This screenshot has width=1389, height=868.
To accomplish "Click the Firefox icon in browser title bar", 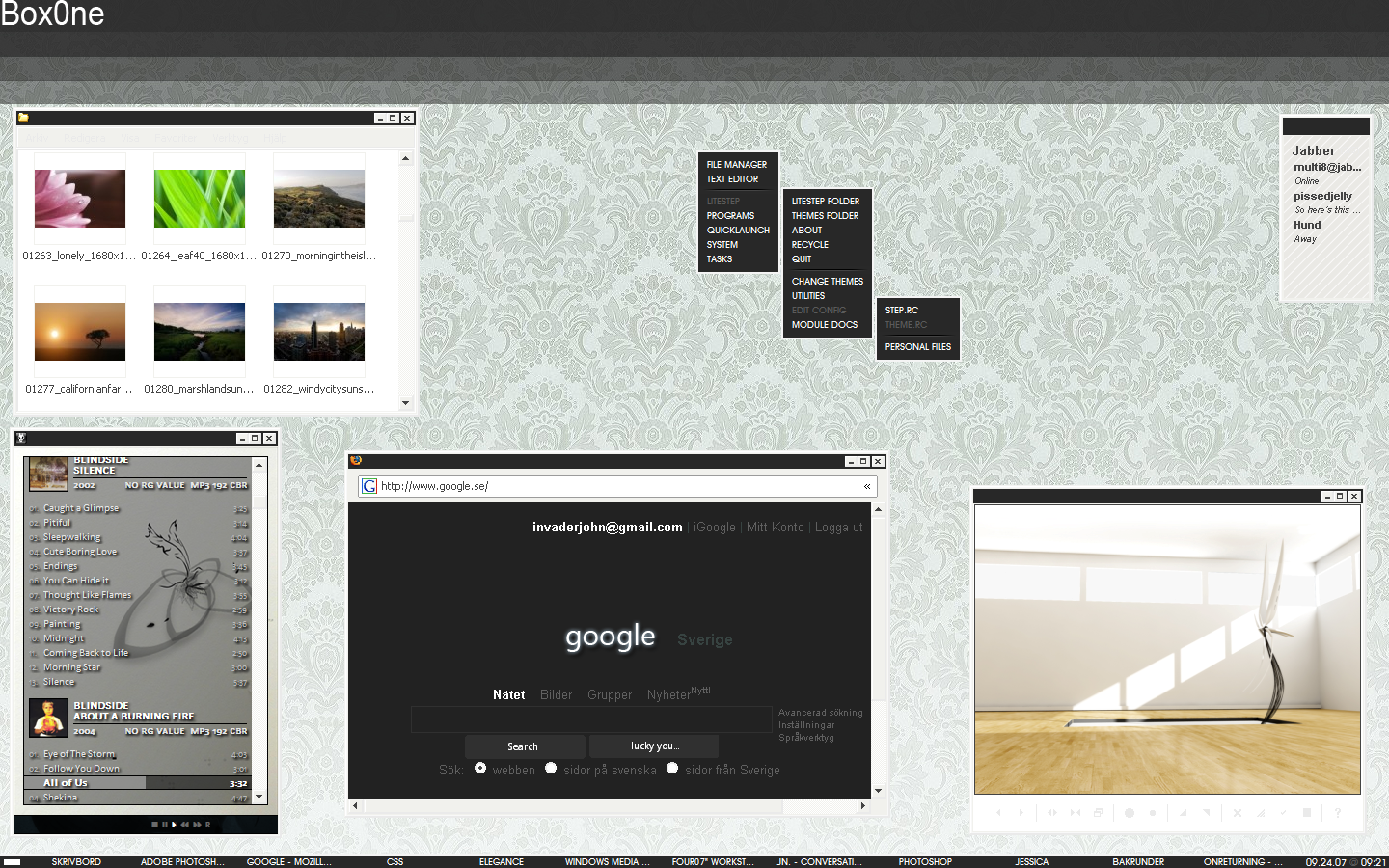I will pos(356,461).
